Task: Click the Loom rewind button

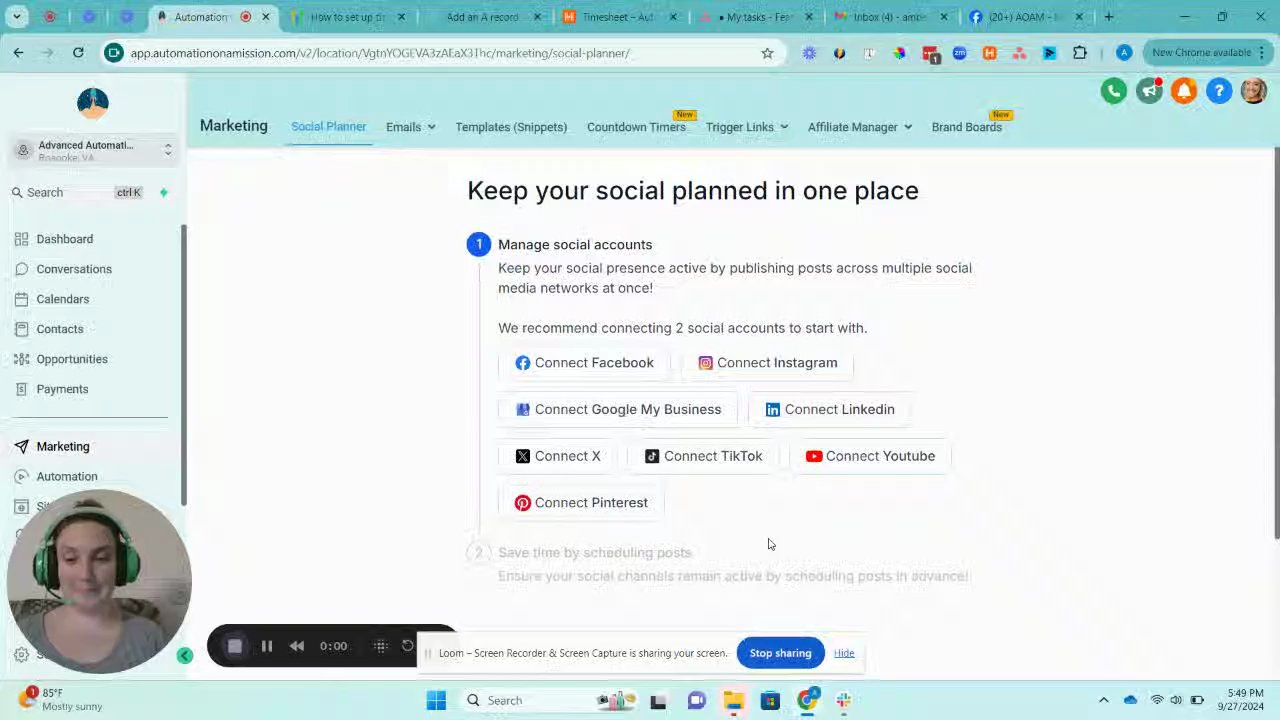Action: click(x=297, y=646)
